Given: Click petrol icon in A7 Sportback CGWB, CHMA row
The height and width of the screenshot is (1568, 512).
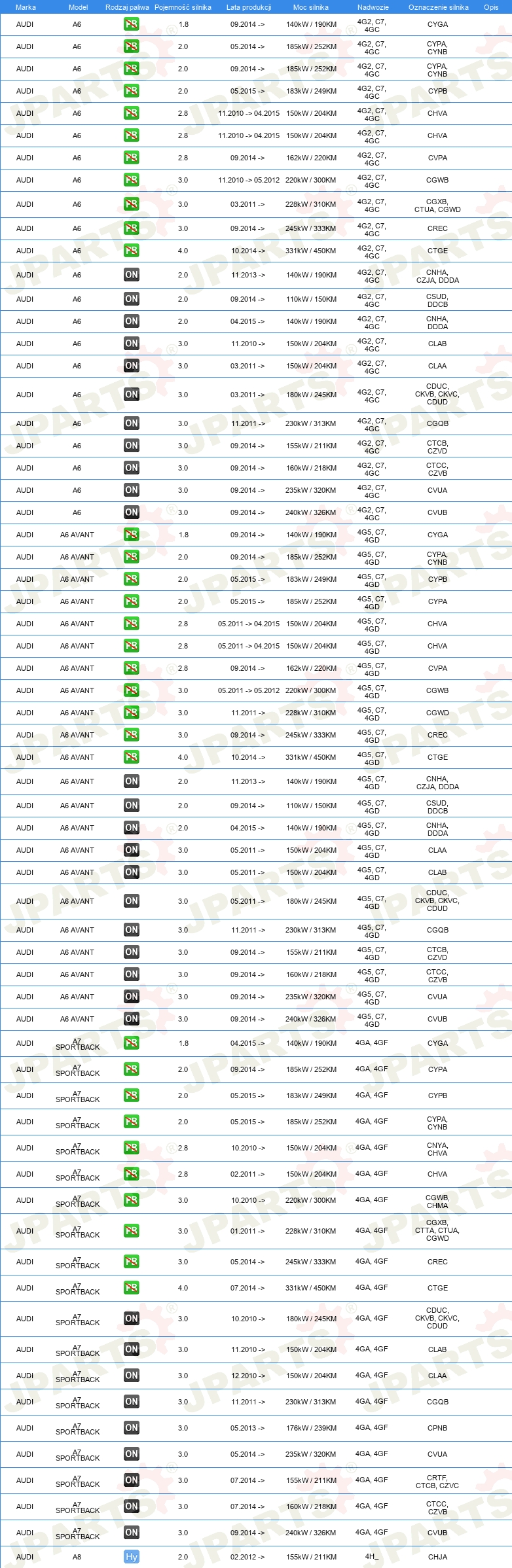Looking at the screenshot, I should pyautogui.click(x=131, y=1200).
